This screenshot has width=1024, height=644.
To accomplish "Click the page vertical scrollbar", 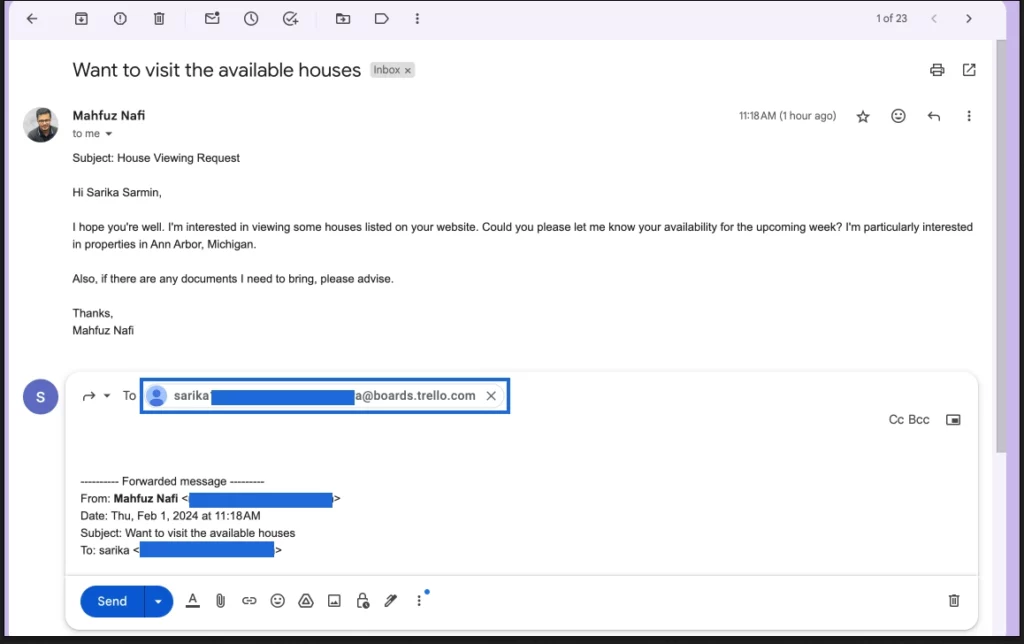I will pos(1002,246).
